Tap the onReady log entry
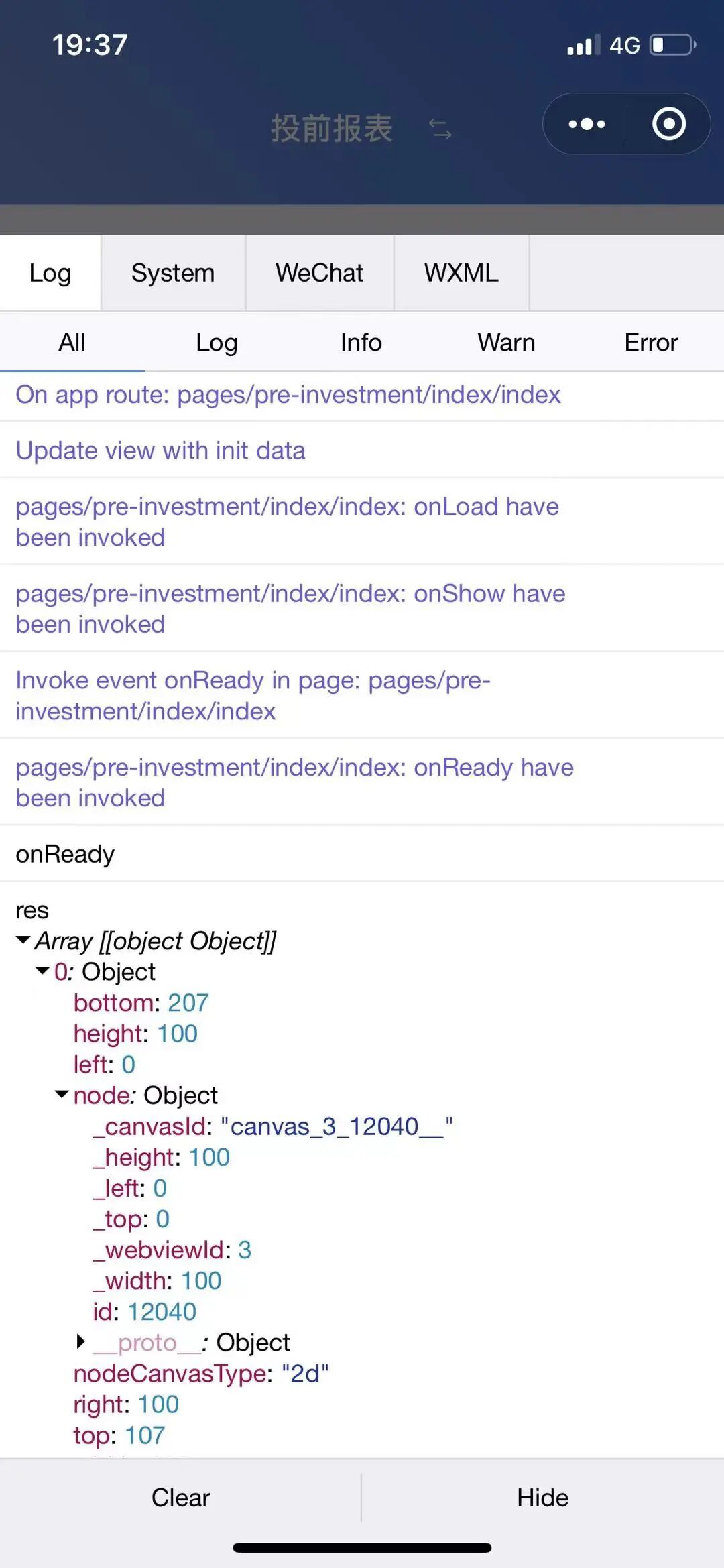 tap(362, 854)
